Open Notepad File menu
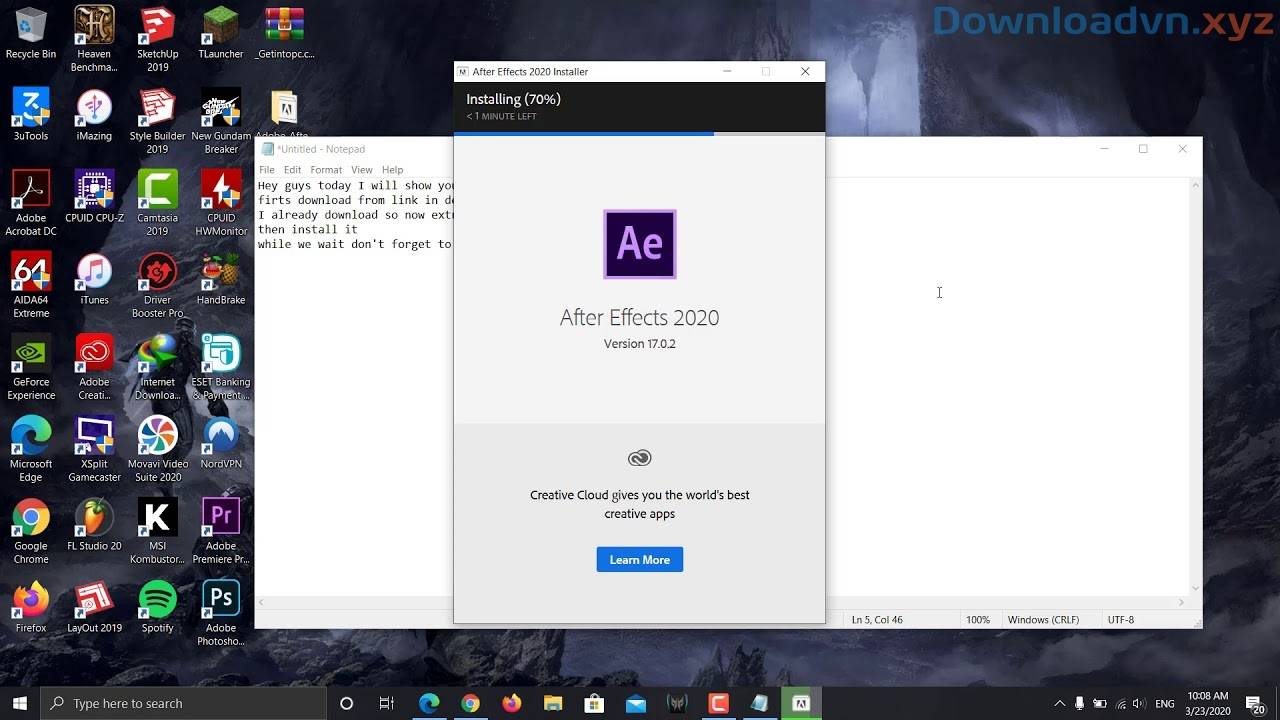 point(267,170)
